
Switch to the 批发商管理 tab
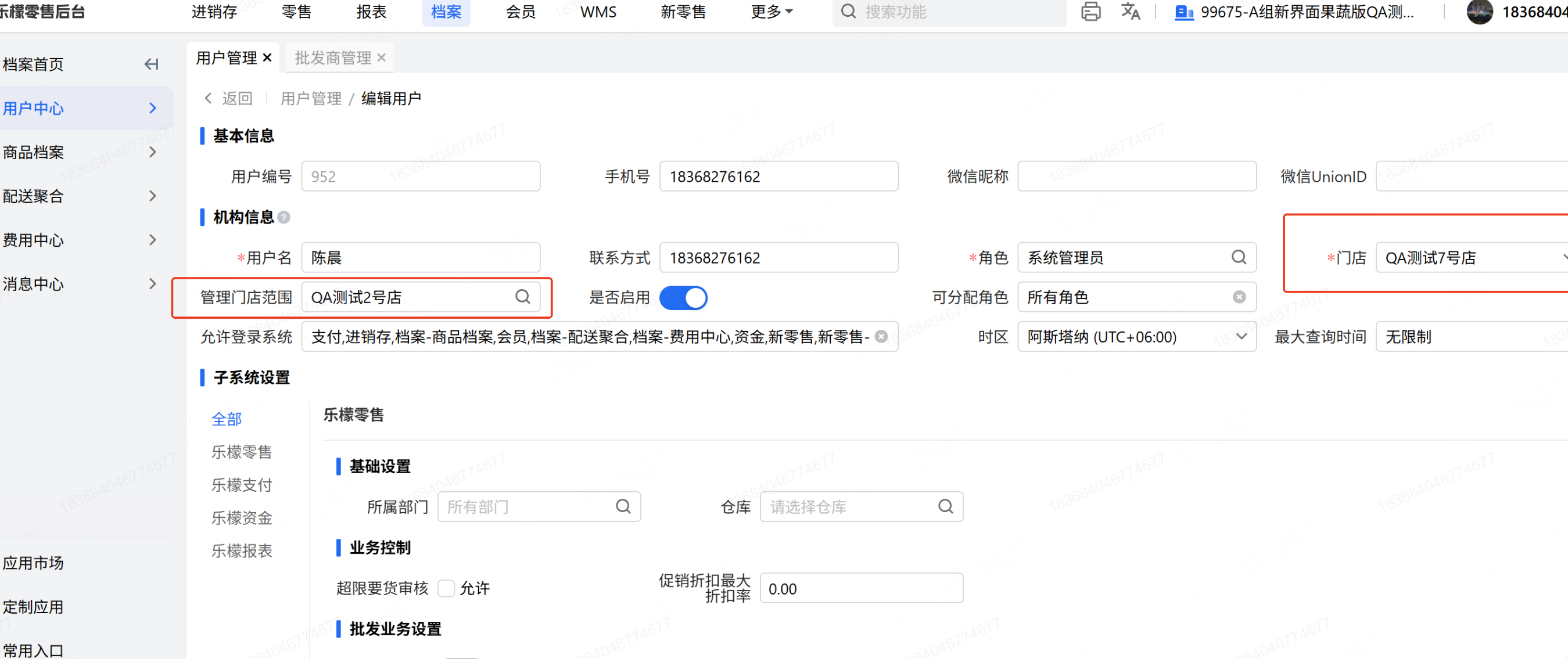[x=332, y=58]
